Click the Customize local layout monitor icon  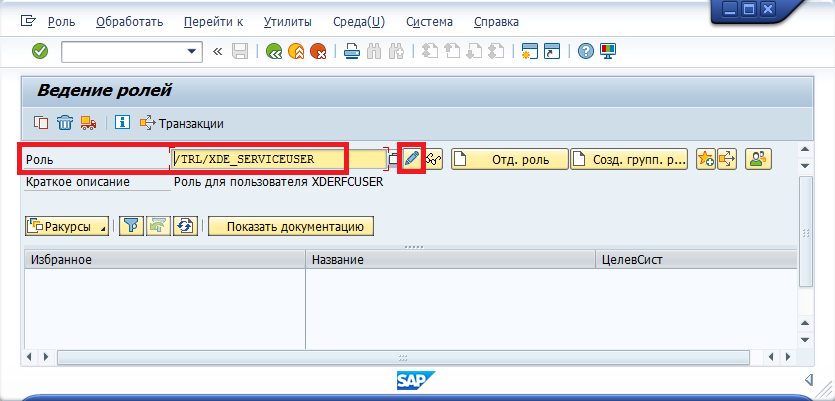coord(608,51)
